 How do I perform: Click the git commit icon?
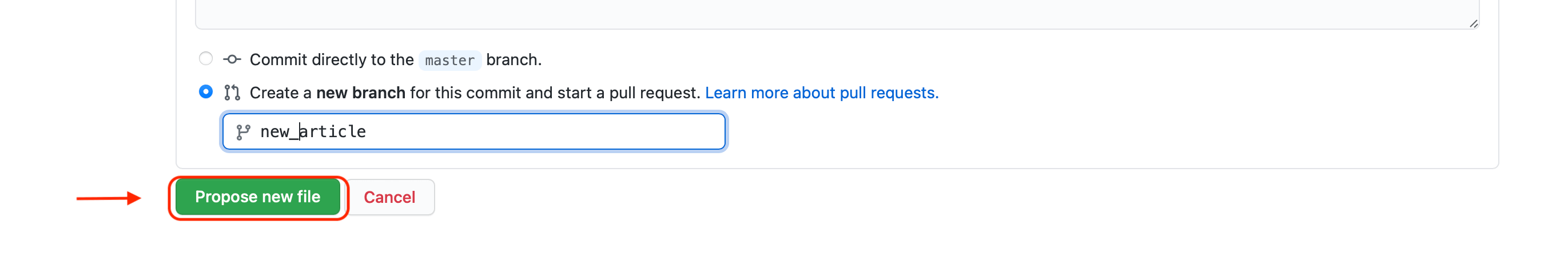[x=232, y=59]
